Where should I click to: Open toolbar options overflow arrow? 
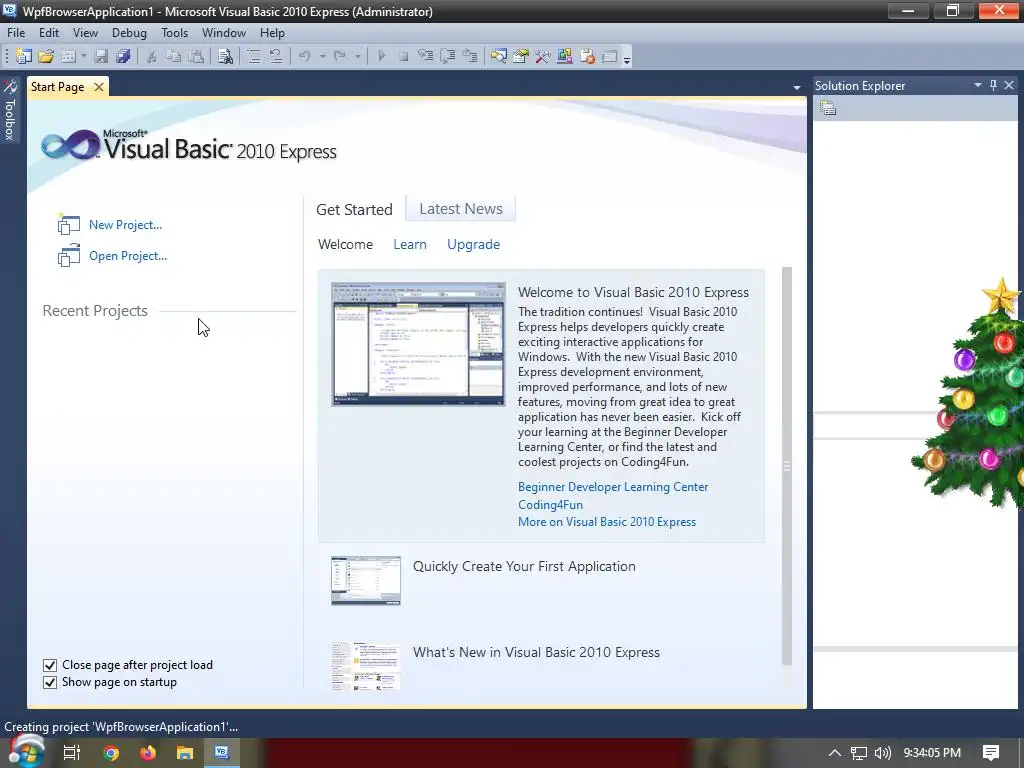627,59
